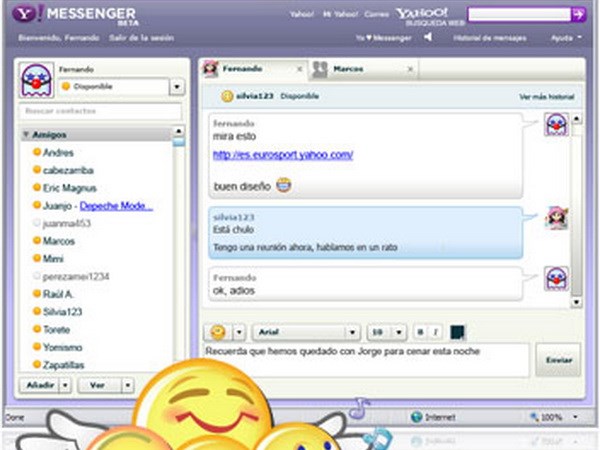Screen dimensions: 600x450
Task: Close the Fernando conversation tab
Action: click(x=298, y=70)
